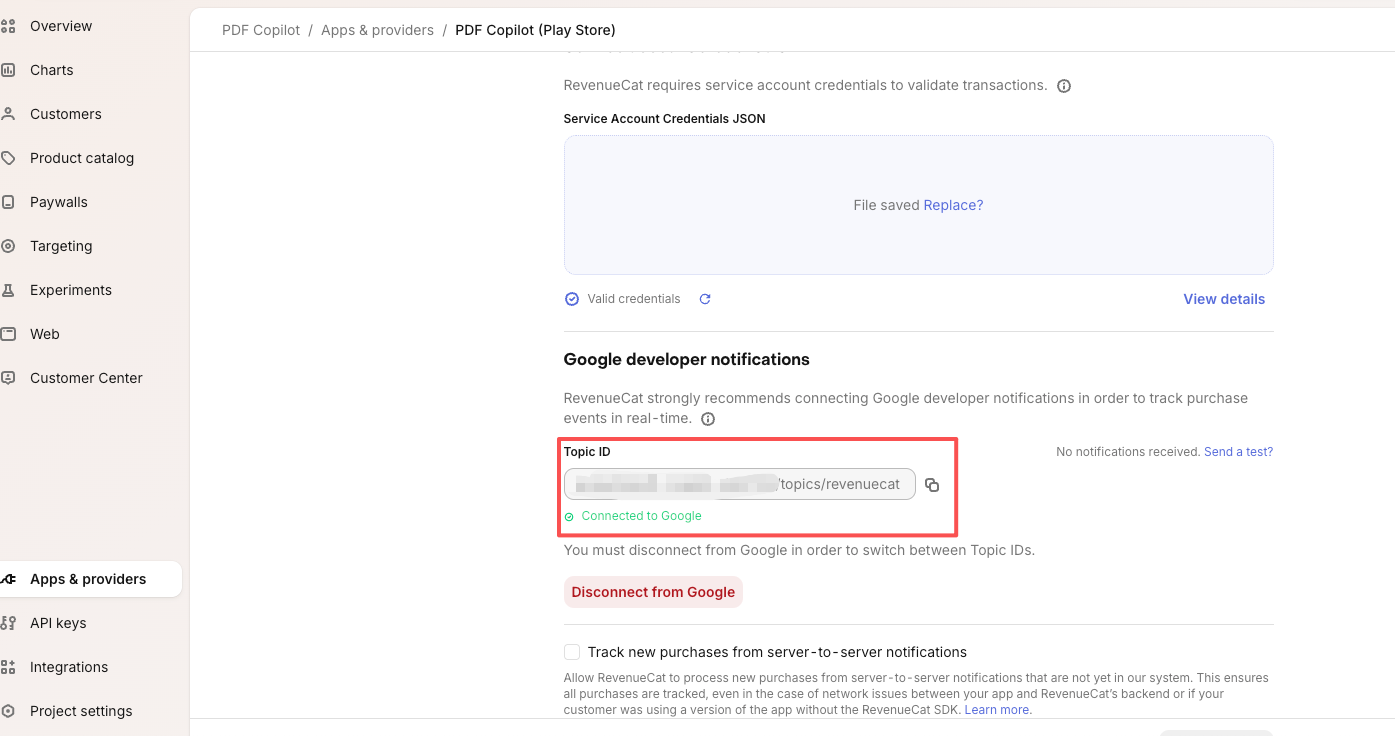Open Paywalls section
Screen dimensions: 1395x736
tap(58, 202)
